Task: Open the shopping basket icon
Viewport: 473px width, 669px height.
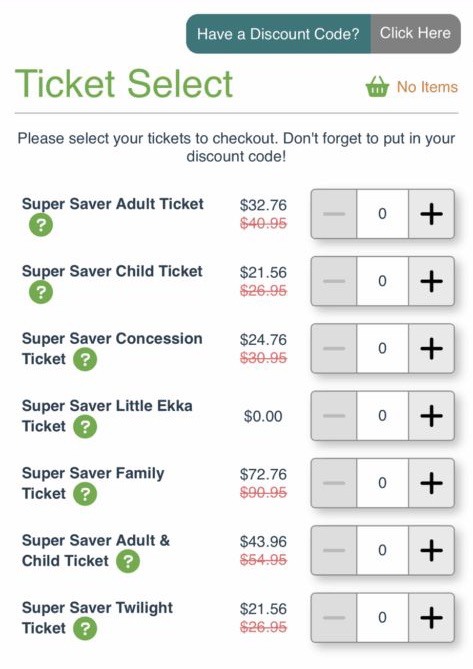Action: [377, 87]
